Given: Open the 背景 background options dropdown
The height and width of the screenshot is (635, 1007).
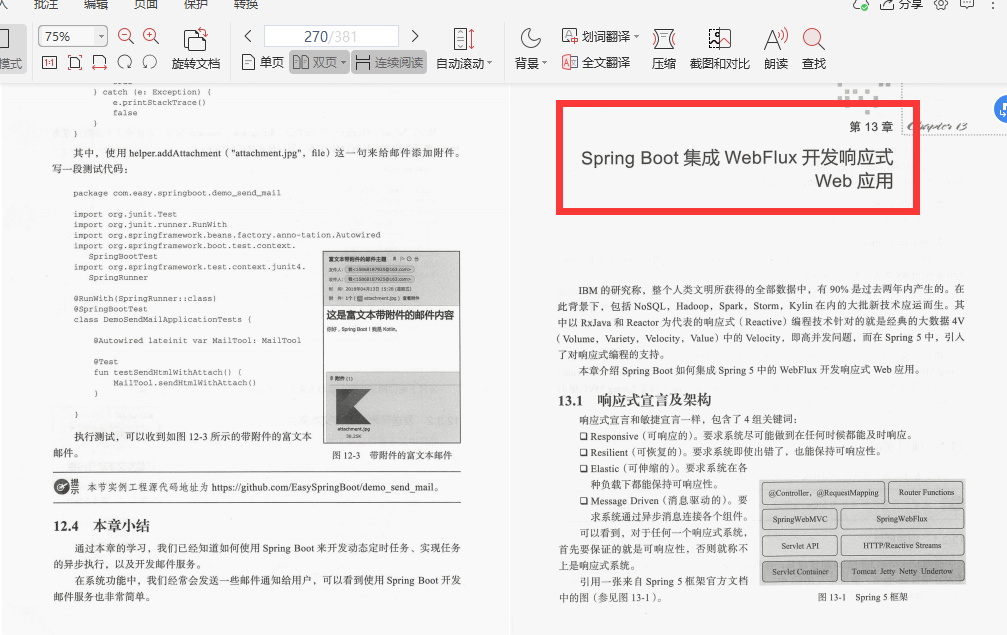Looking at the screenshot, I should 530,62.
